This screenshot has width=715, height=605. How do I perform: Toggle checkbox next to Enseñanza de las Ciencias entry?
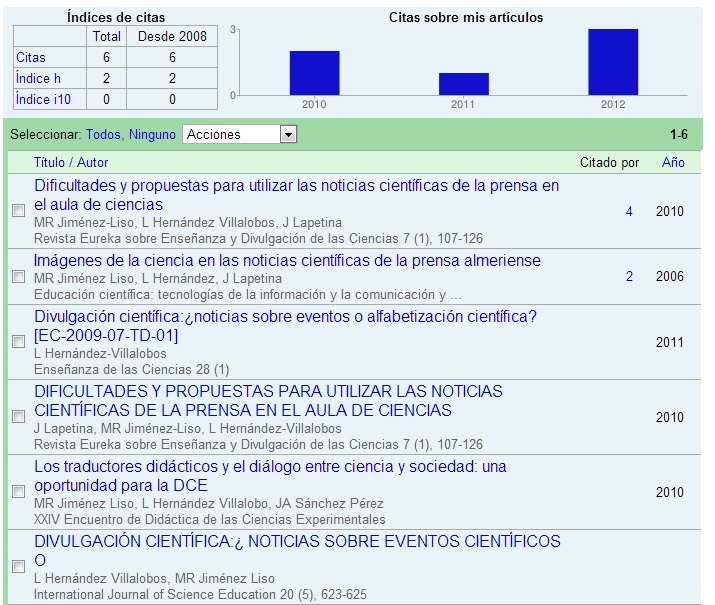pyautogui.click(x=18, y=342)
